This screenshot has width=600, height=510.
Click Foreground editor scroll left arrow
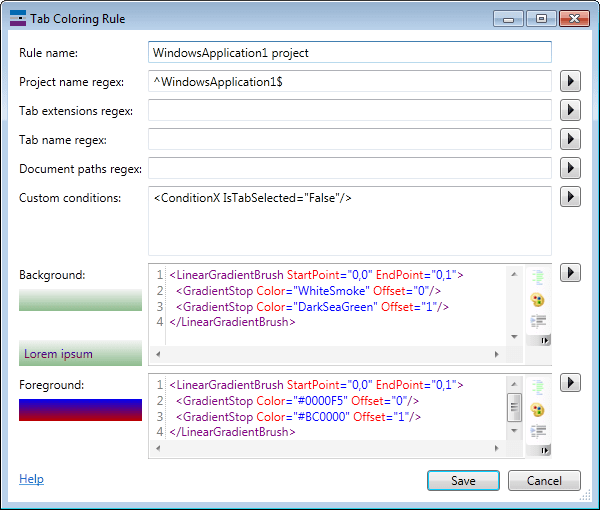(158, 448)
